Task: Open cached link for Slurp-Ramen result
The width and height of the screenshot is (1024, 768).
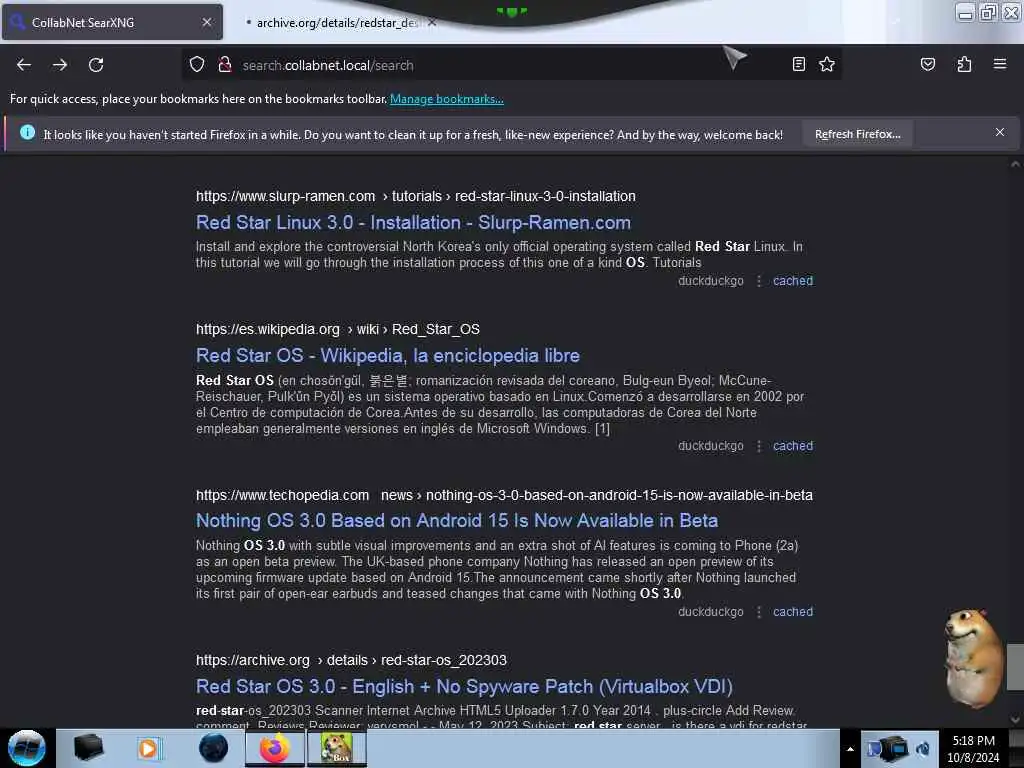Action: click(793, 281)
